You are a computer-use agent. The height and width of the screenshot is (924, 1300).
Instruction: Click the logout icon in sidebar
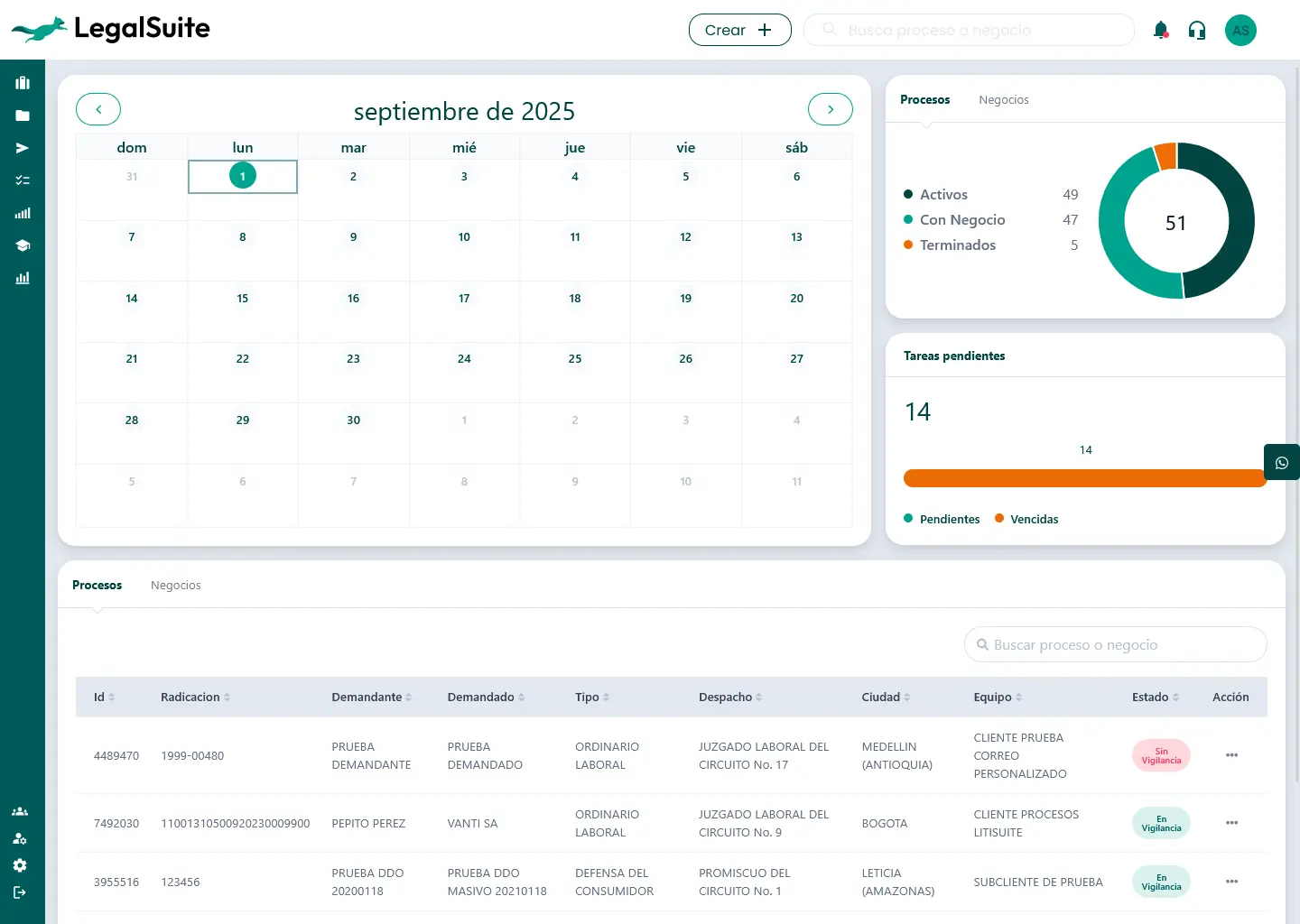tap(20, 892)
